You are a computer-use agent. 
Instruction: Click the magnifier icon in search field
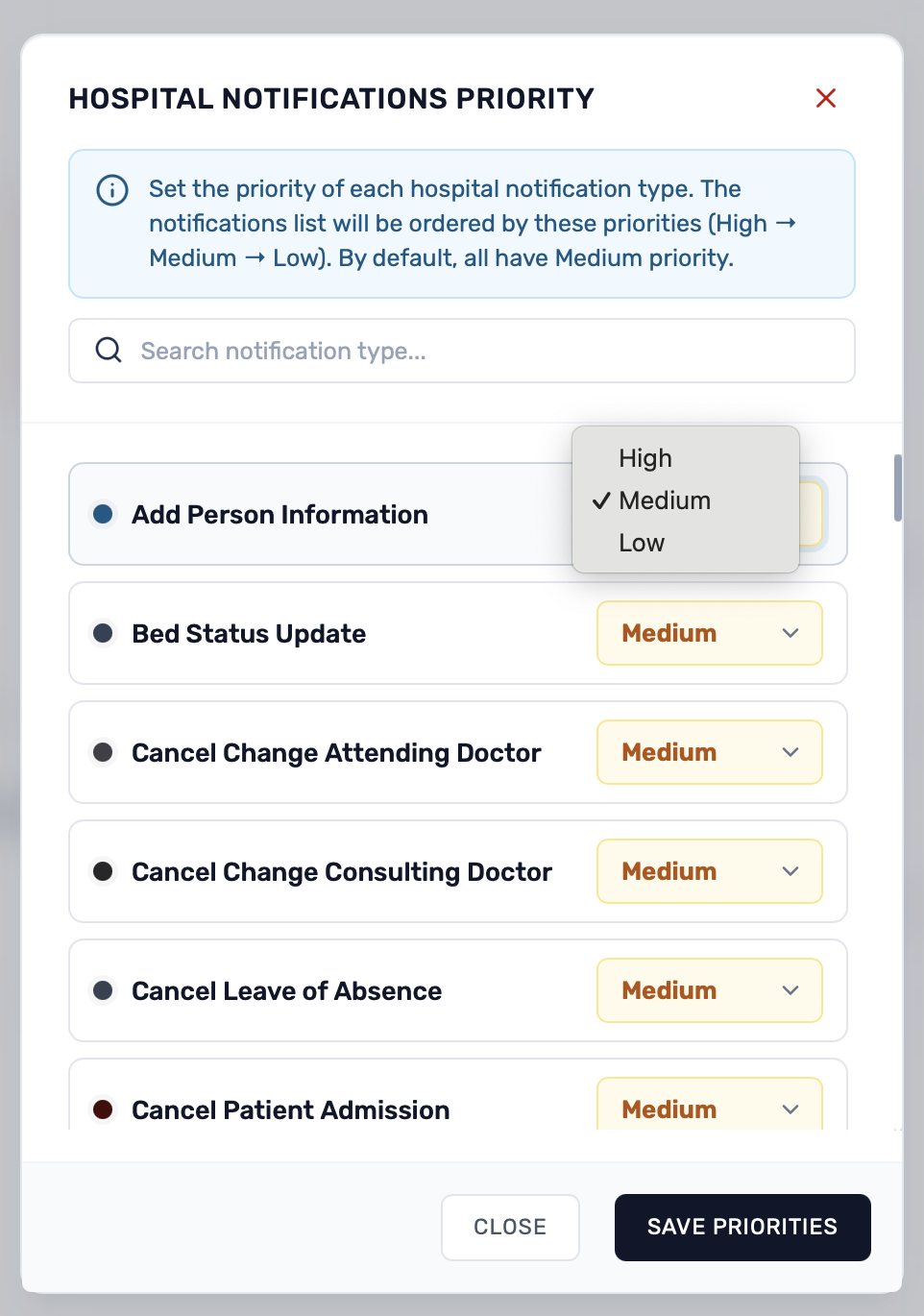(109, 350)
